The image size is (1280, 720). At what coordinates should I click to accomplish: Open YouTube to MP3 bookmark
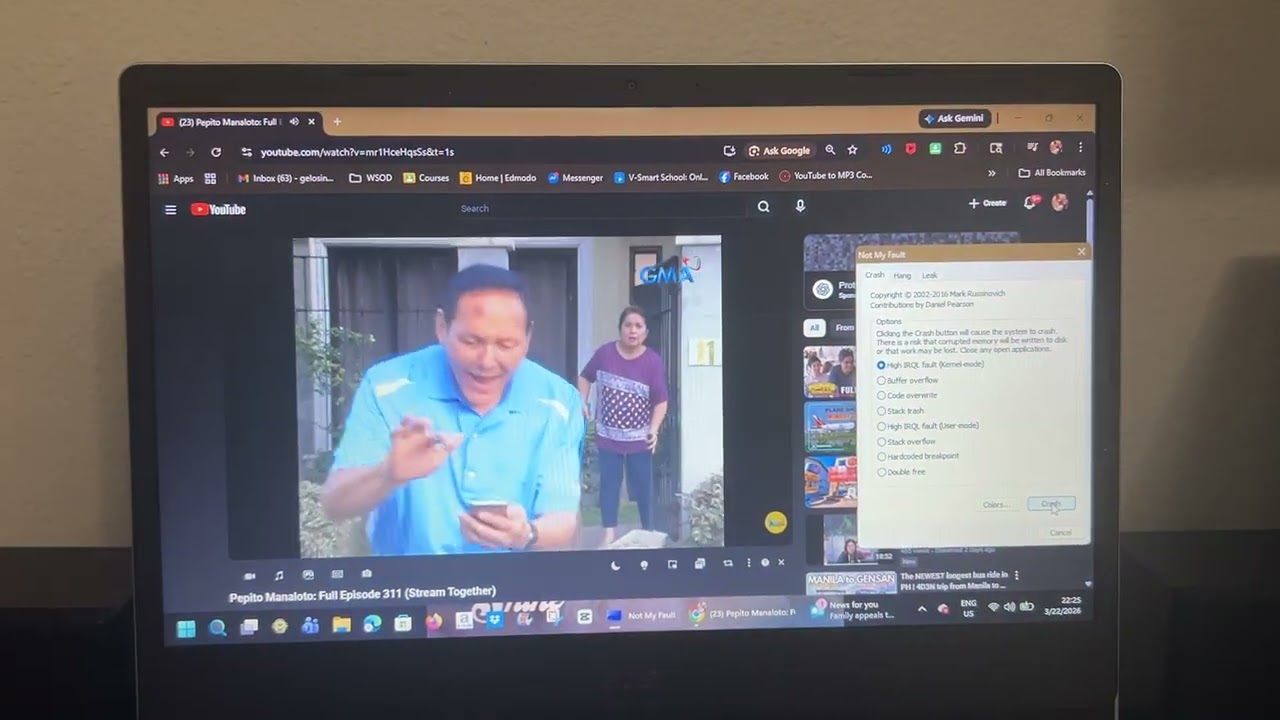pos(826,176)
